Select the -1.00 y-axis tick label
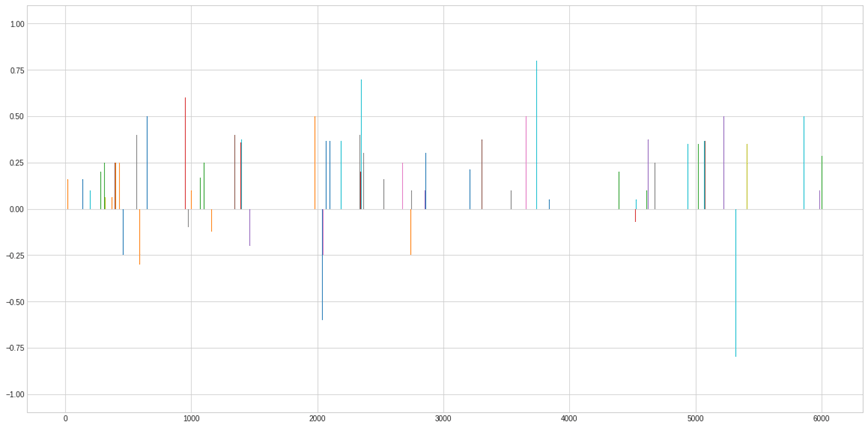This screenshot has height=428, width=868. coord(13,394)
